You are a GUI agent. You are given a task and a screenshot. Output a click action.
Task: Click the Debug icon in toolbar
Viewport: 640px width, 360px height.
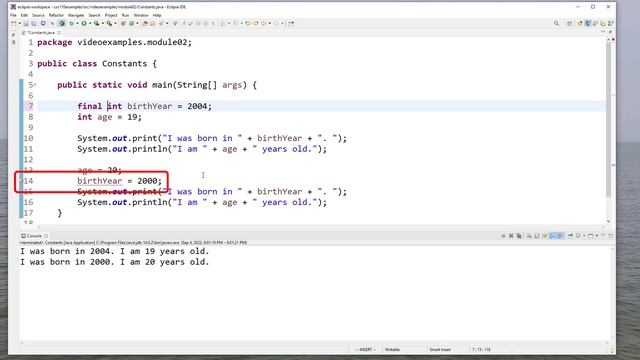(x=71, y=23)
